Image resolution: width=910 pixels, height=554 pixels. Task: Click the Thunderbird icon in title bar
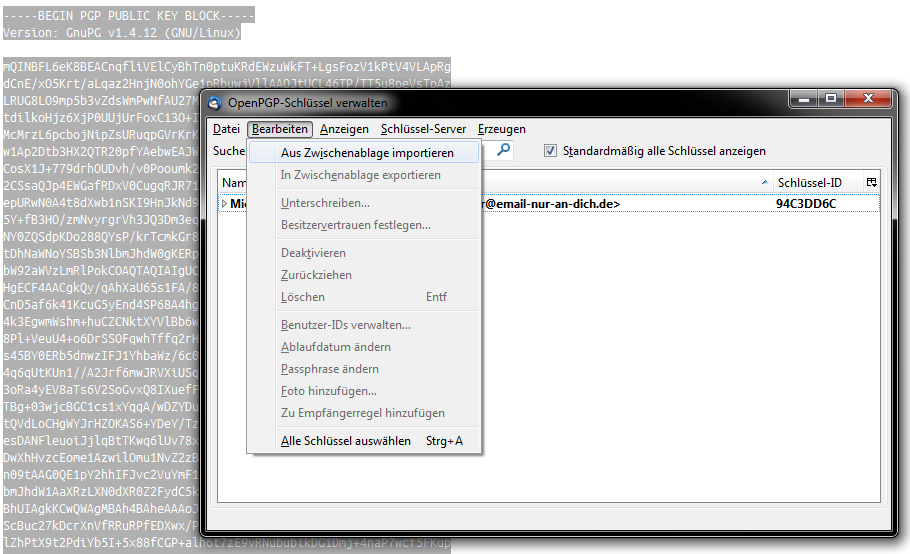point(215,102)
